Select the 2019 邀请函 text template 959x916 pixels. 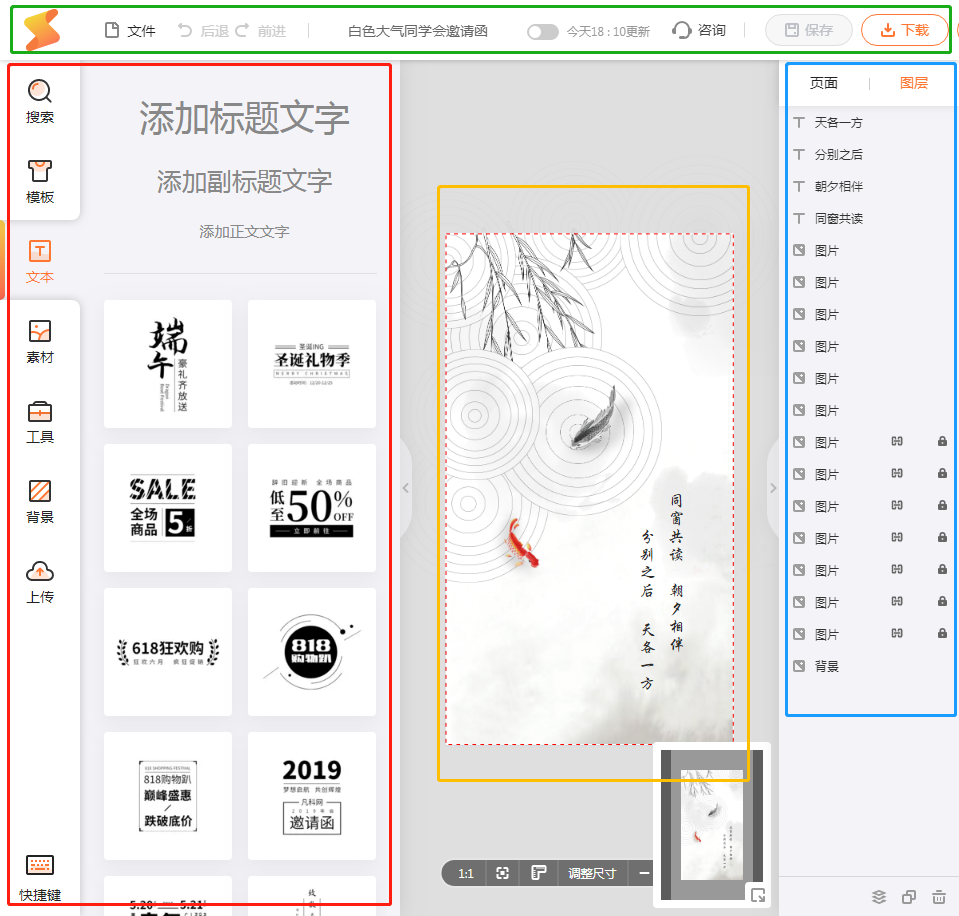pos(312,796)
